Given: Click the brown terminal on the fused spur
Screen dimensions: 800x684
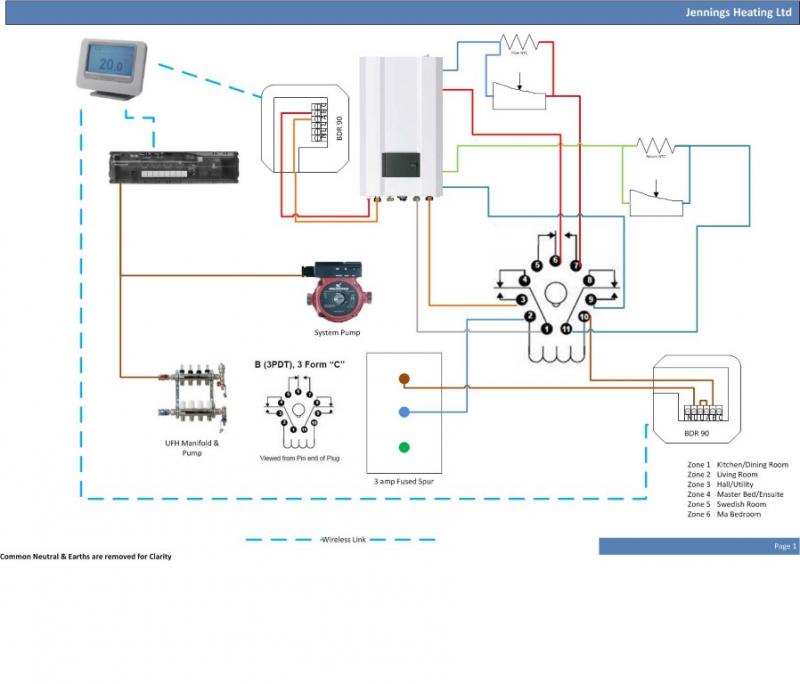Looking at the screenshot, I should point(403,379).
